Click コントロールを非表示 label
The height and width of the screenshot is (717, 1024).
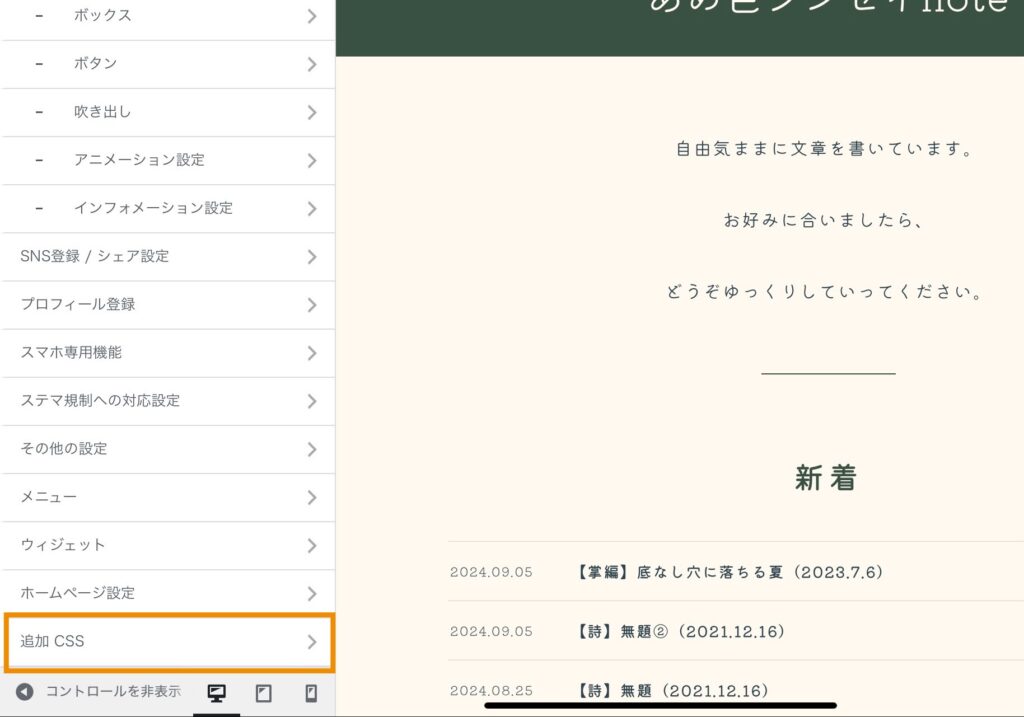[x=113, y=692]
